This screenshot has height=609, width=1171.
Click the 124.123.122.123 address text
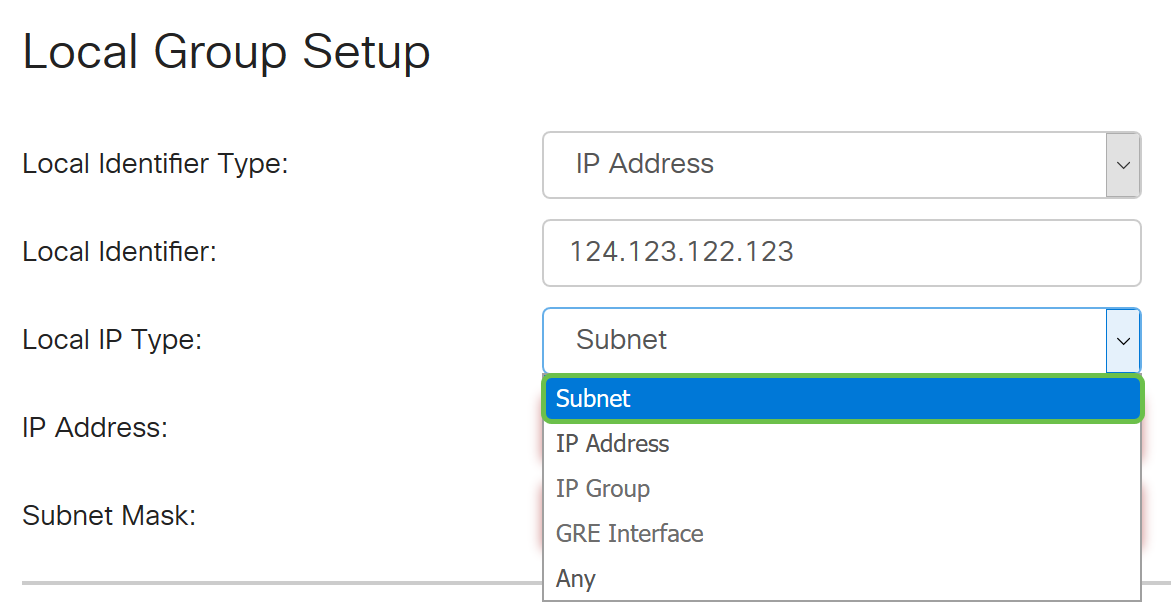(681, 252)
